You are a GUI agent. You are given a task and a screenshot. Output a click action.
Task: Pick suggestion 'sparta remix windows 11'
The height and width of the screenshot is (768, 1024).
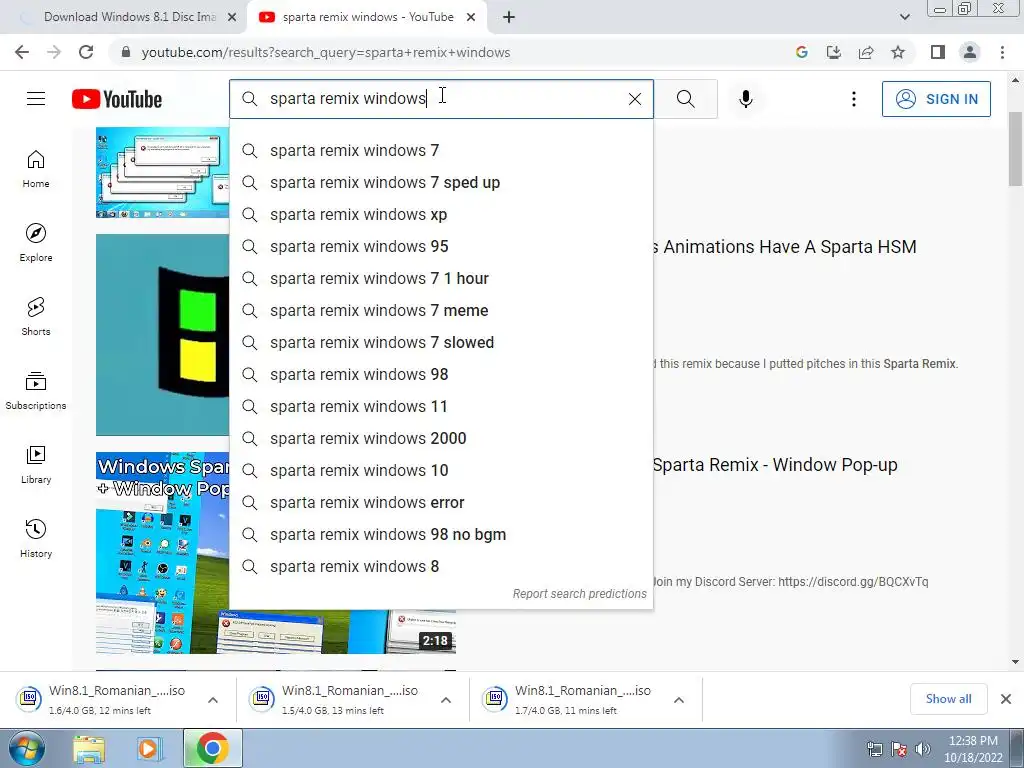441,406
